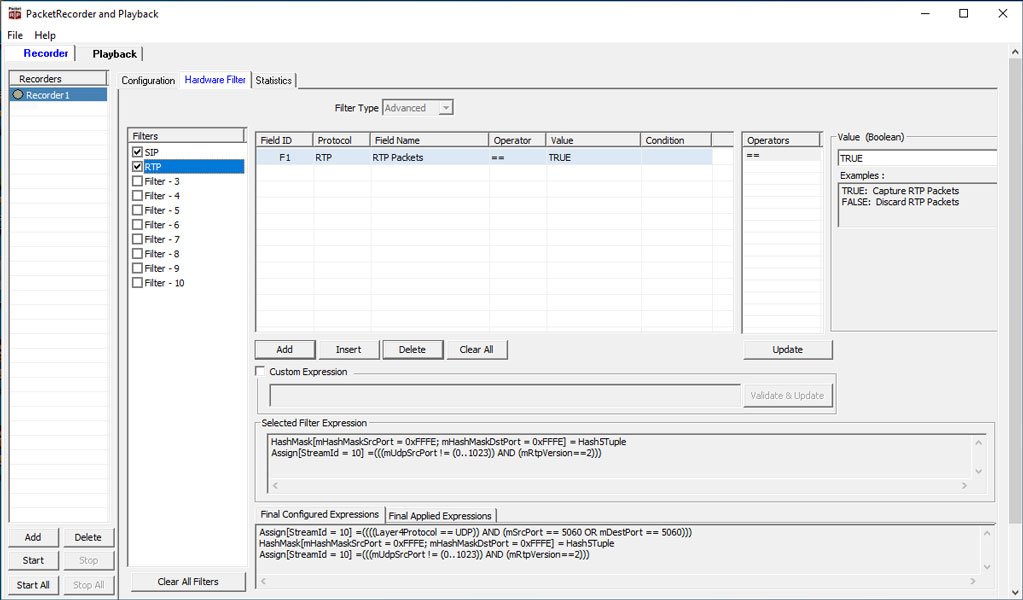1023x600 pixels.
Task: Click the Field ID column header
Action: (284, 140)
